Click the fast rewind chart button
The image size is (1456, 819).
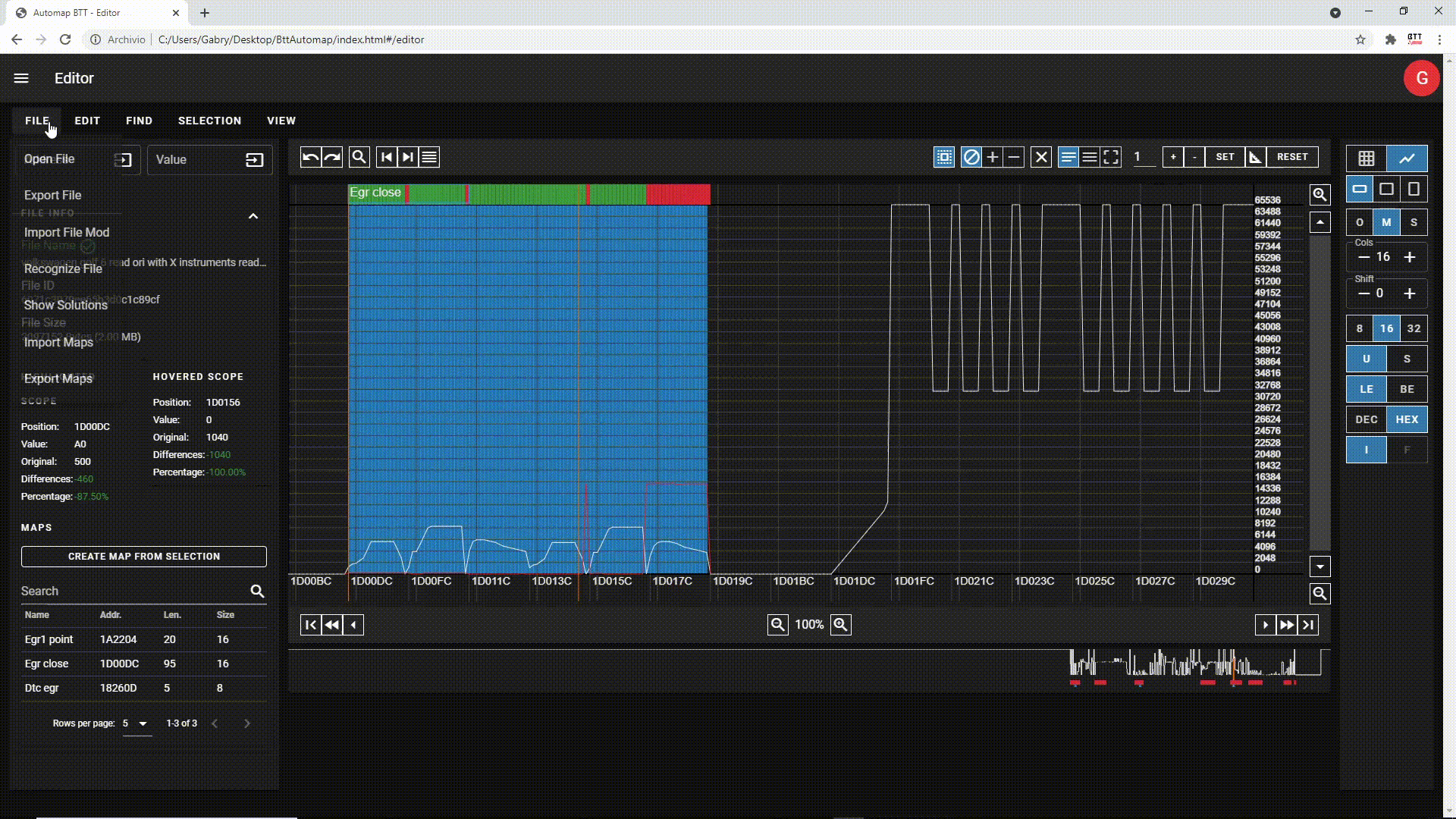click(332, 625)
